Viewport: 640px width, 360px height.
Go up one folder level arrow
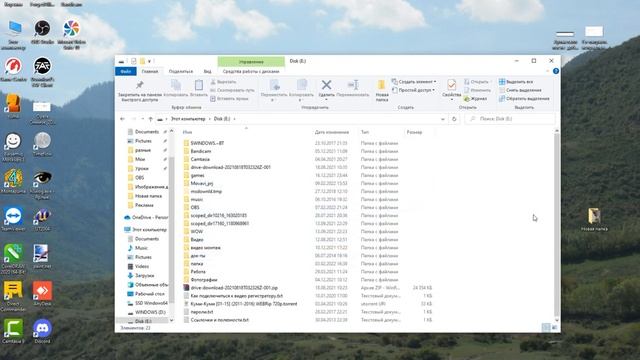[x=151, y=119]
